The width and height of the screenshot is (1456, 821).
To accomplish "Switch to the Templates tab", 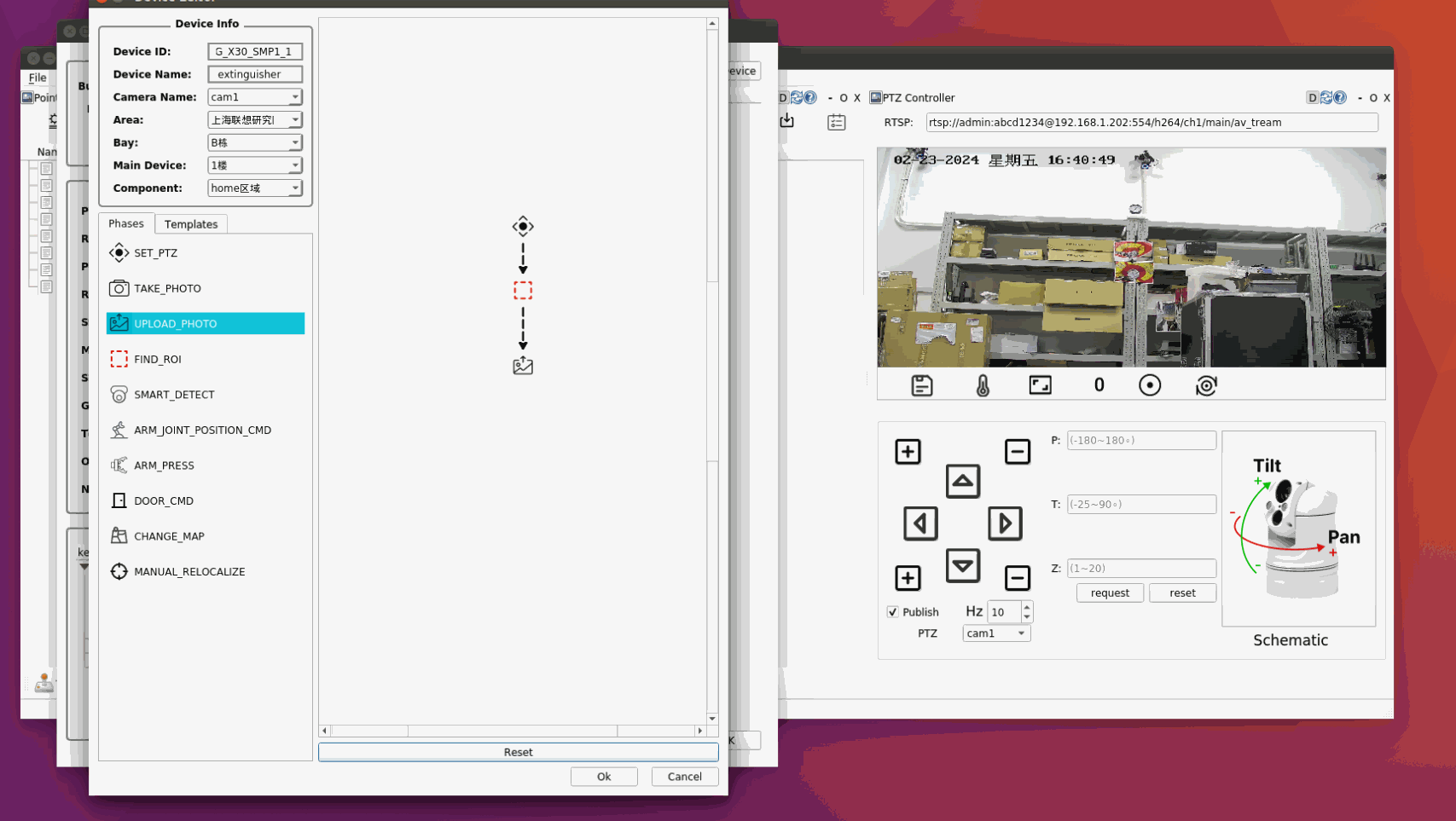I will [191, 224].
